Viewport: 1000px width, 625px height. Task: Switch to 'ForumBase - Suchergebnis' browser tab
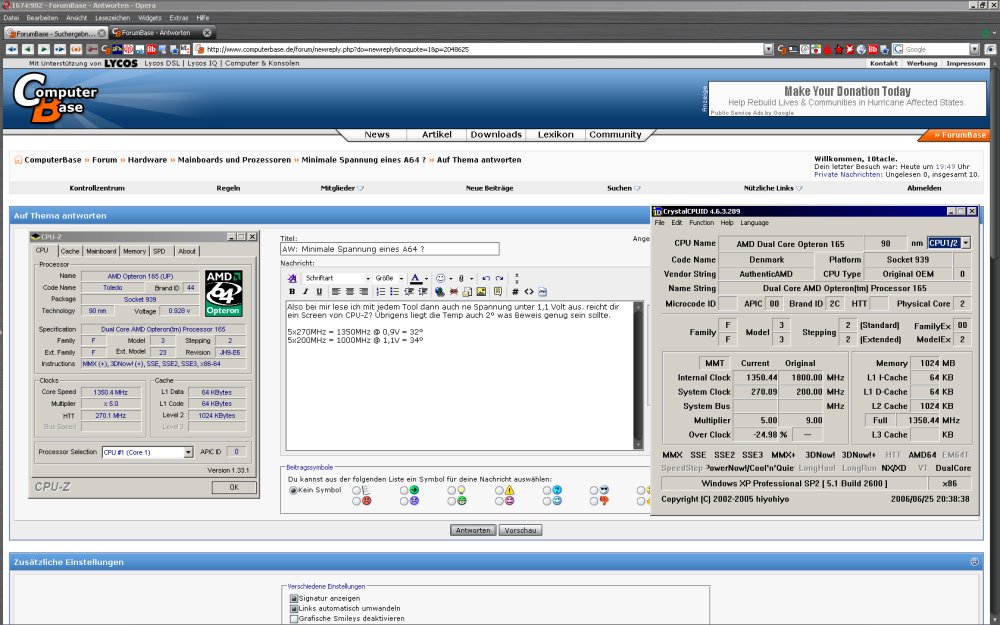click(55, 33)
